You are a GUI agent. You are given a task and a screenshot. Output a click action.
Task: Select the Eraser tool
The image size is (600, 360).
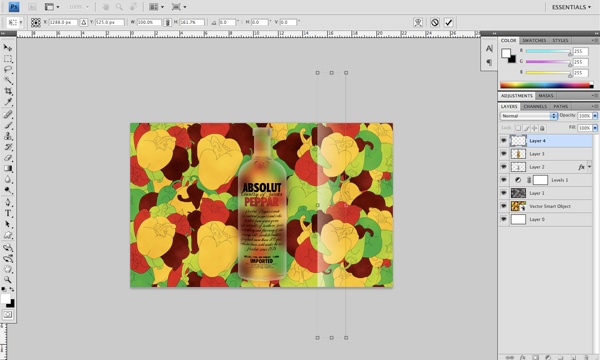8,158
